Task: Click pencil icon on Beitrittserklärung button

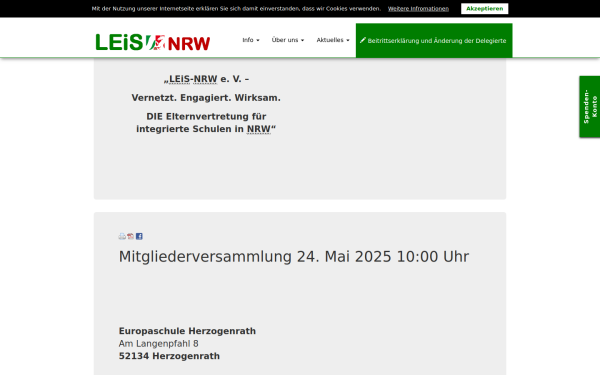Action: (x=363, y=40)
